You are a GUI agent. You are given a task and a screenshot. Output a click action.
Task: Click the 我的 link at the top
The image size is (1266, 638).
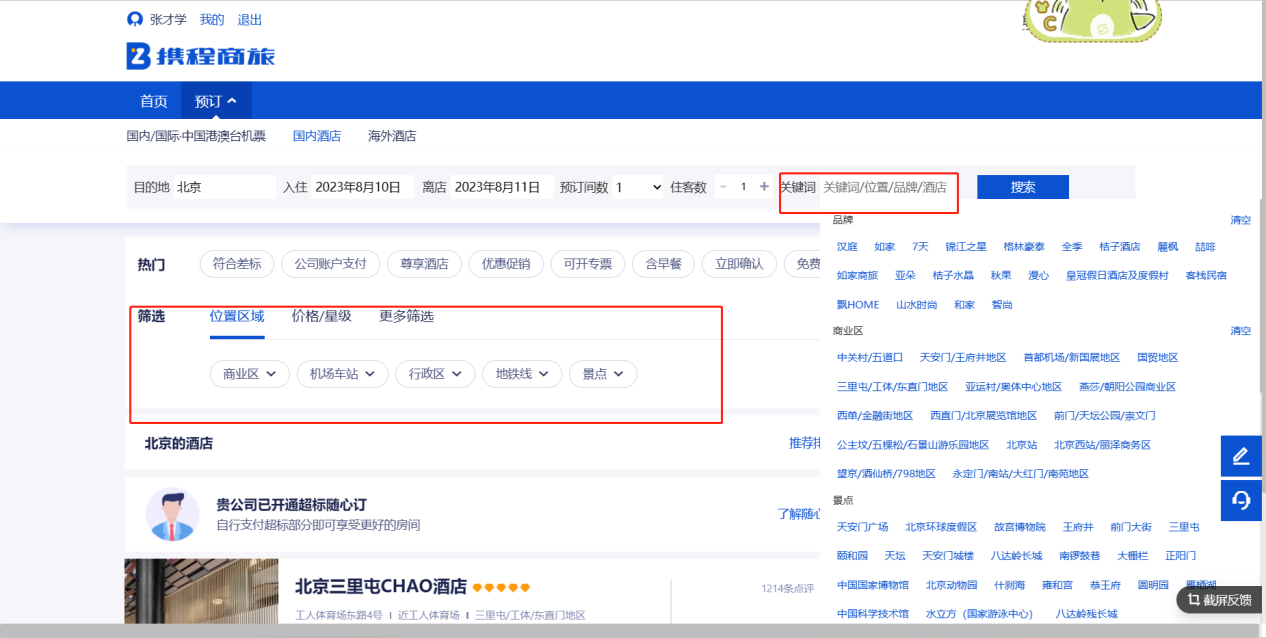tap(212, 19)
